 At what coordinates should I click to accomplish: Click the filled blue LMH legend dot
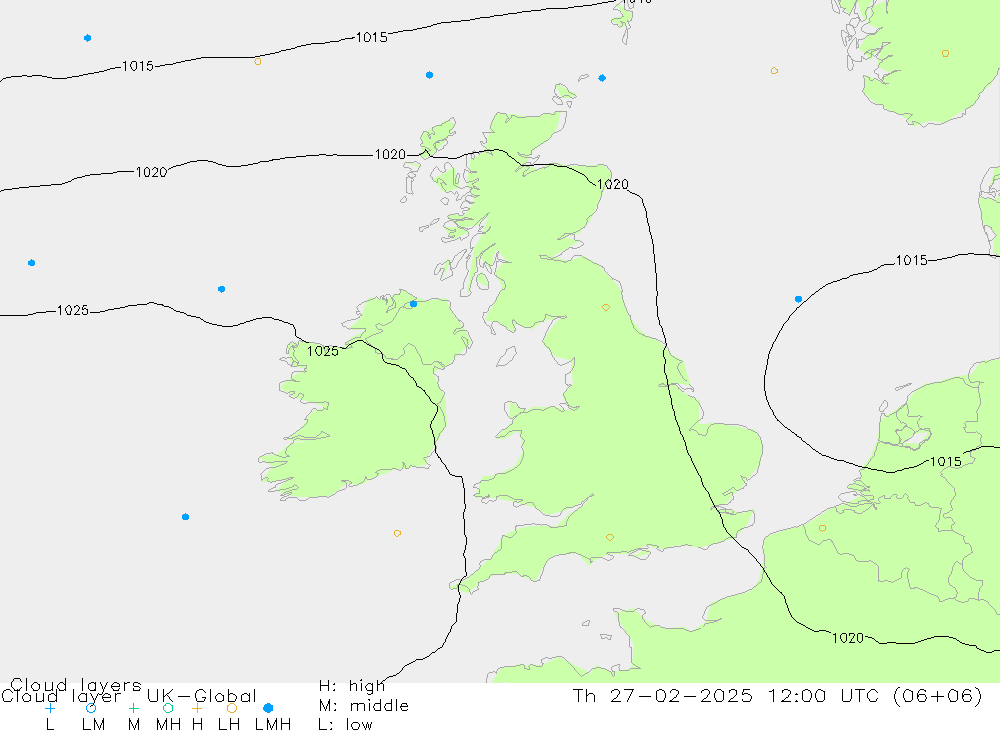[268, 708]
